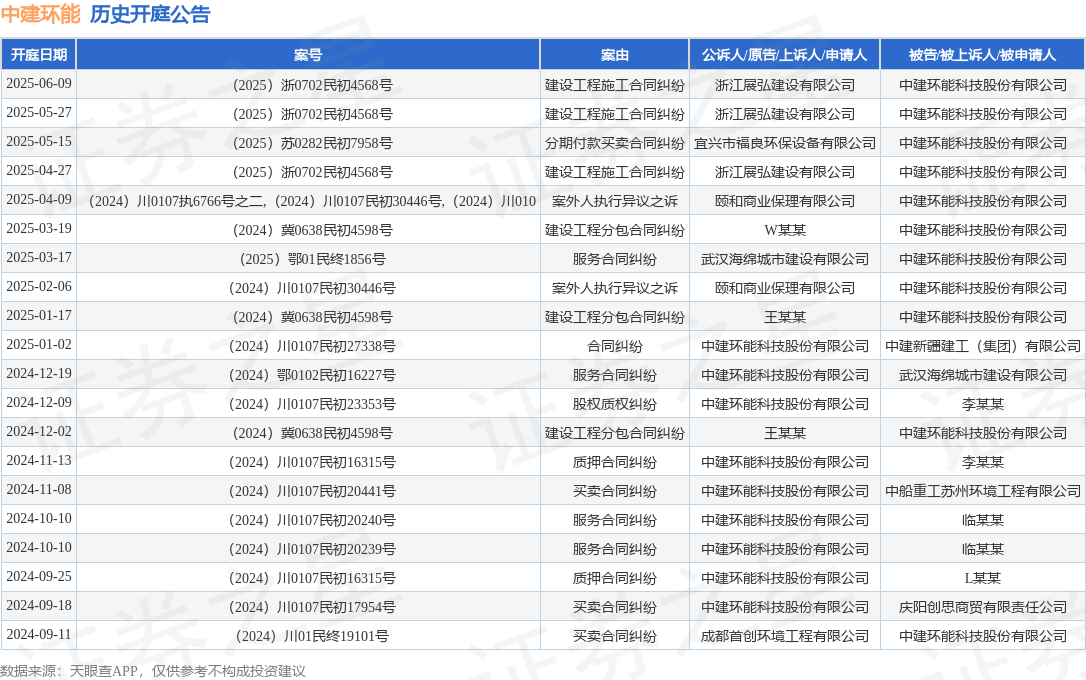The image size is (1086, 680).
Task: Click case number (2024）川0107民初27338号
Action: pos(312,346)
